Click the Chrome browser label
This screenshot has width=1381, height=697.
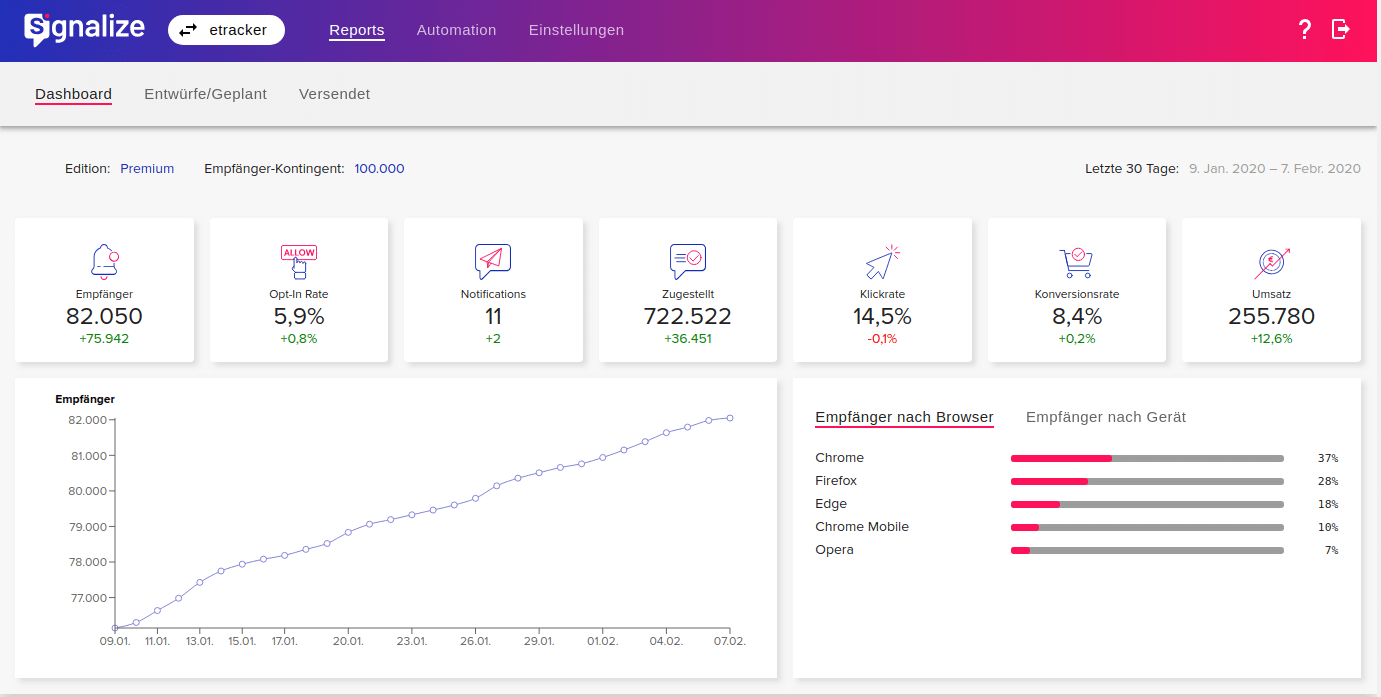click(x=839, y=458)
